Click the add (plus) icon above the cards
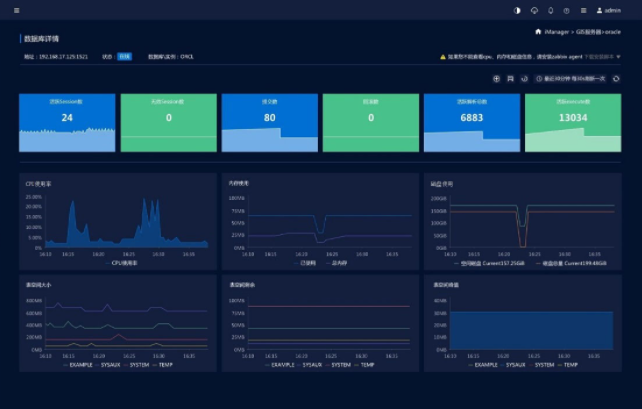The width and height of the screenshot is (642, 409). [497, 78]
